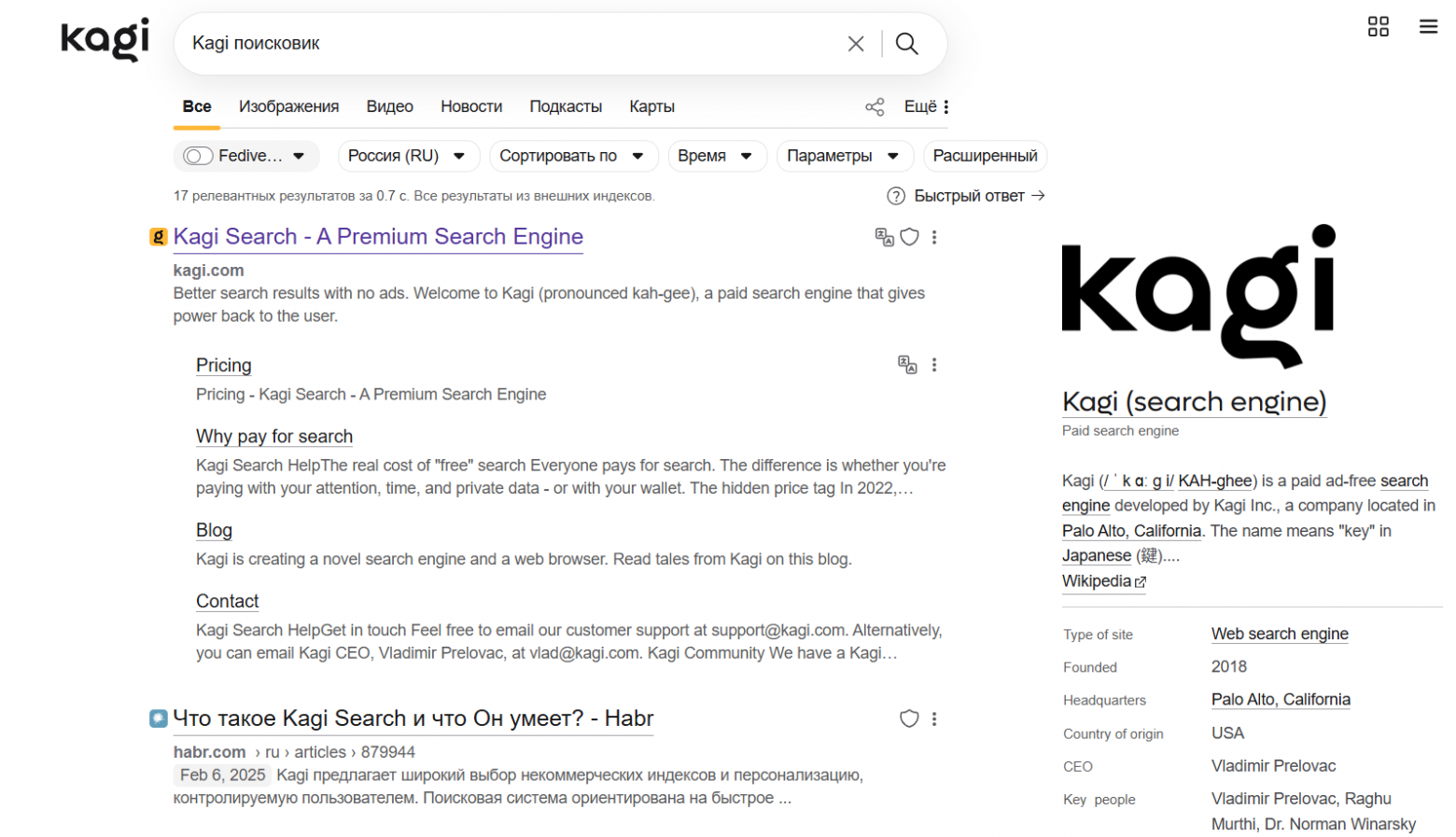Image resolution: width=1456 pixels, height=837 pixels.
Task: Open the Kagi logo home link
Action: coord(105,39)
